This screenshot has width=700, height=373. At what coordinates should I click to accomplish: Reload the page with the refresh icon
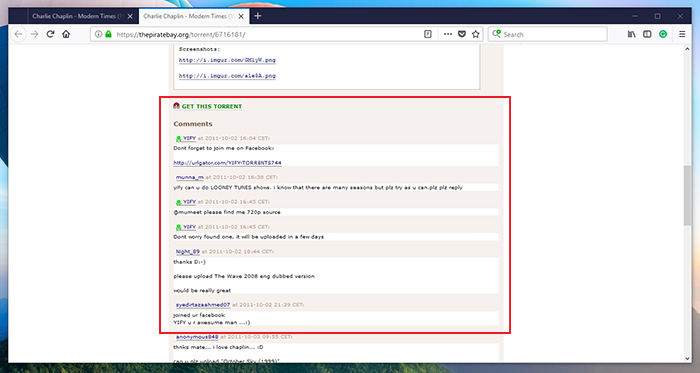click(x=50, y=34)
